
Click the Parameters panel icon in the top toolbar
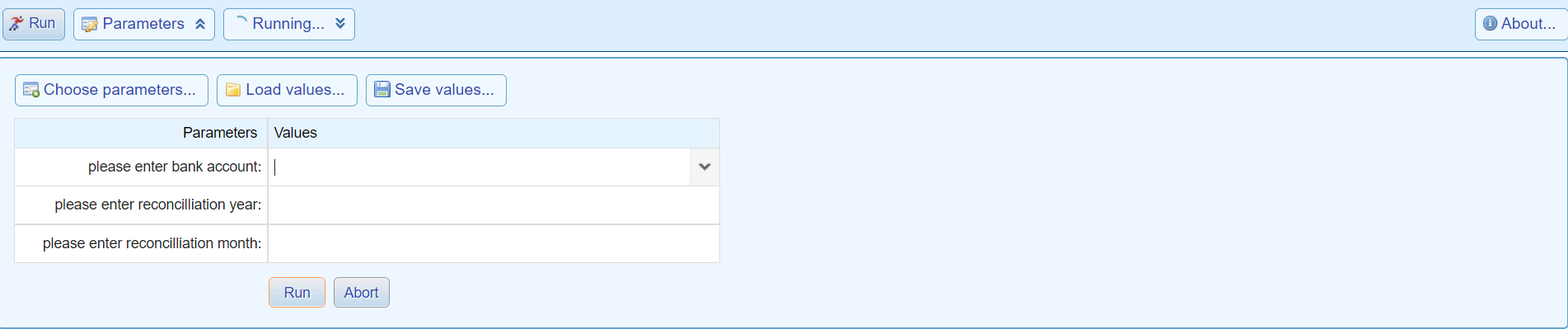(x=90, y=25)
